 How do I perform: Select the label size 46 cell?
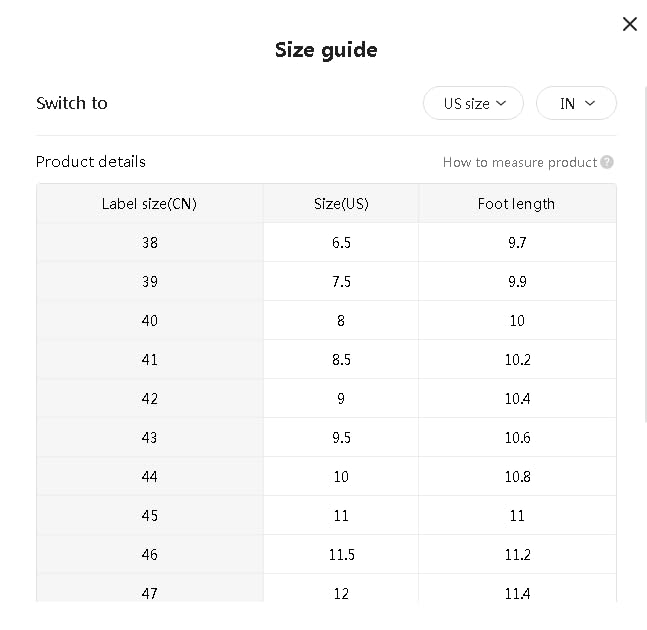pos(149,555)
